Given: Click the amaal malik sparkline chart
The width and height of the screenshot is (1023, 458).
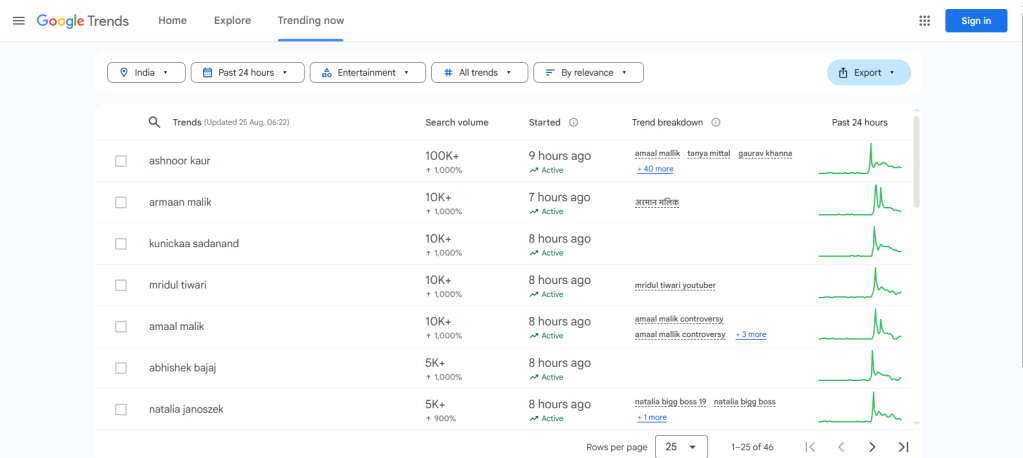Looking at the screenshot, I should [860, 324].
